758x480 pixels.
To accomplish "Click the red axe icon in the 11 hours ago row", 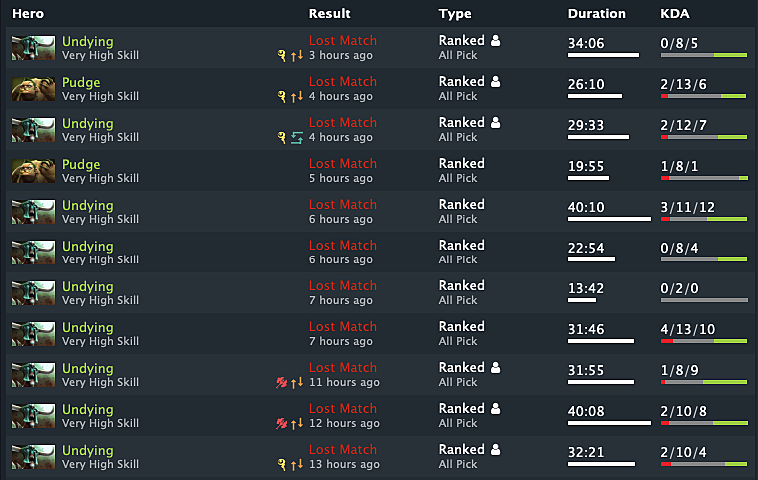I will (282, 383).
